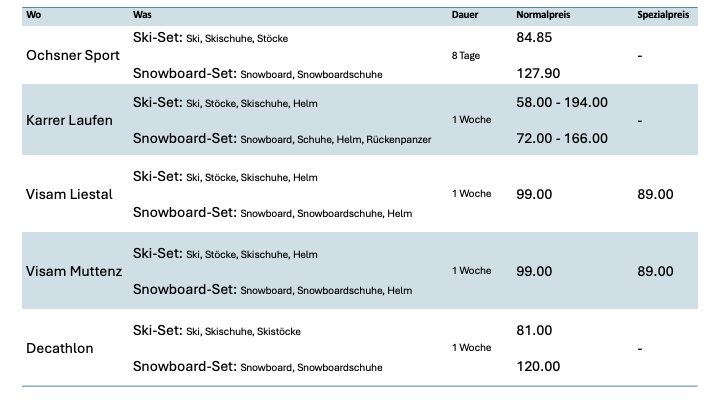Click Ochsner Sport ski price 84.85
Screen dimensions: 720x405
(534, 38)
